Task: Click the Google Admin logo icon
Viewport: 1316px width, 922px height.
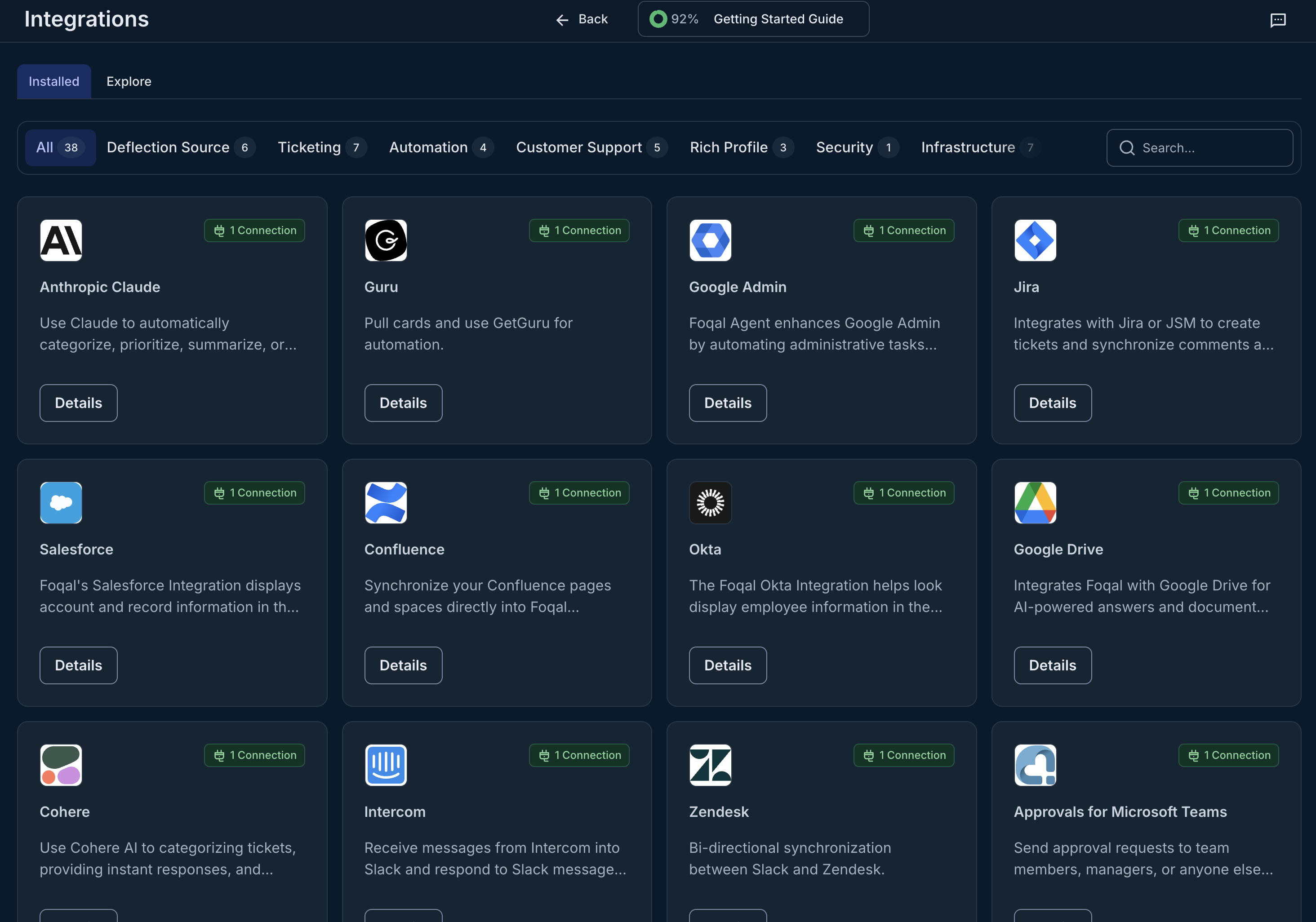Action: click(710, 240)
